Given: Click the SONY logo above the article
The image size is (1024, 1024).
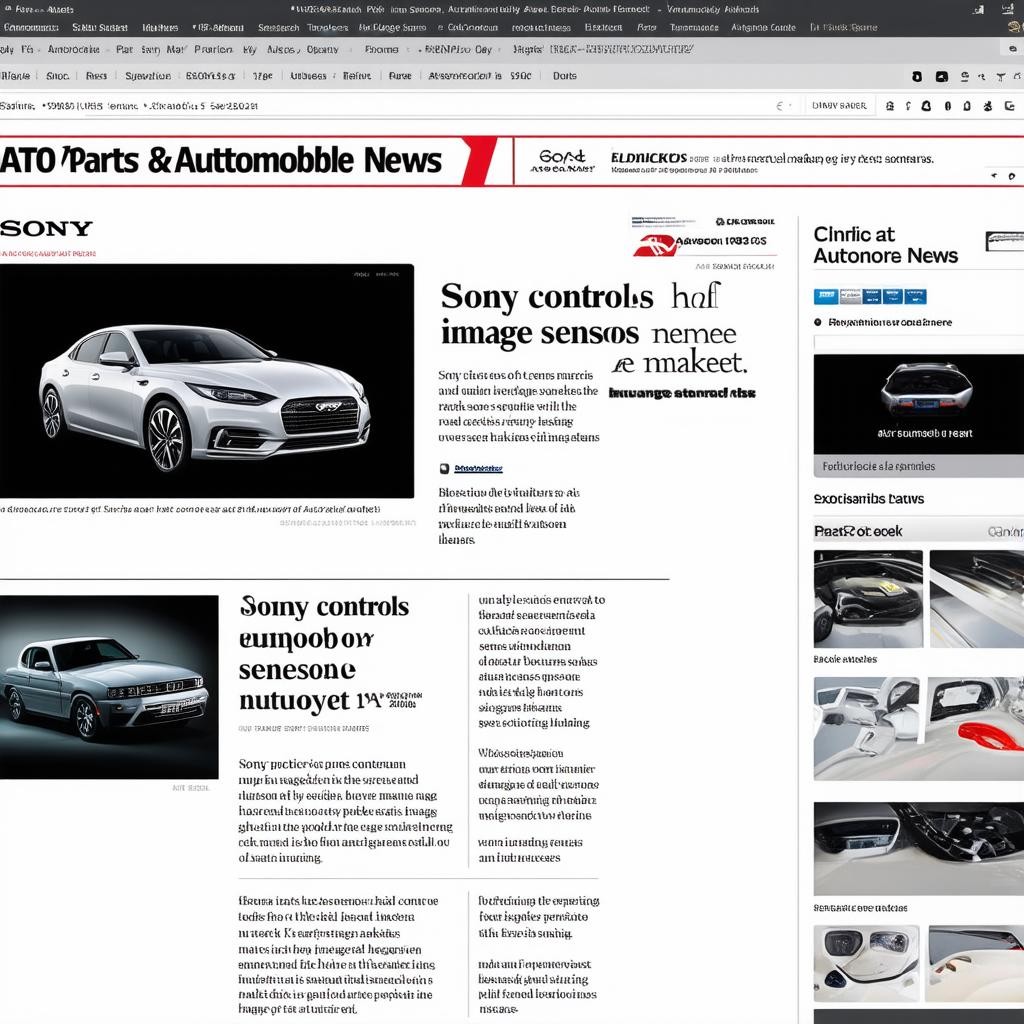Looking at the screenshot, I should pyautogui.click(x=46, y=228).
